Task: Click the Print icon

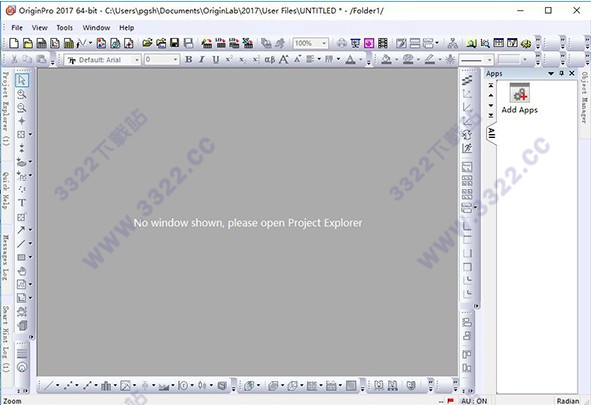Action: pos(341,43)
